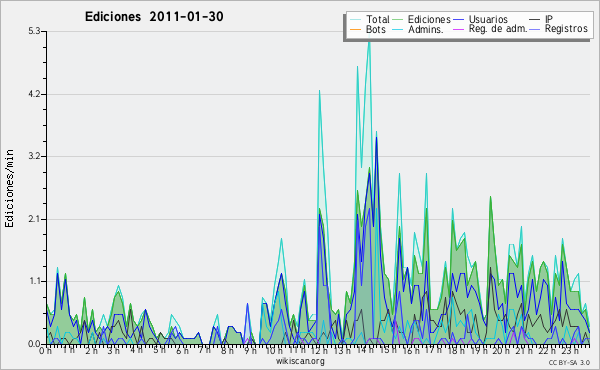Viewport: 600px width, 370px height.
Task: Click the 'Admins.' legend label
Action: click(426, 29)
